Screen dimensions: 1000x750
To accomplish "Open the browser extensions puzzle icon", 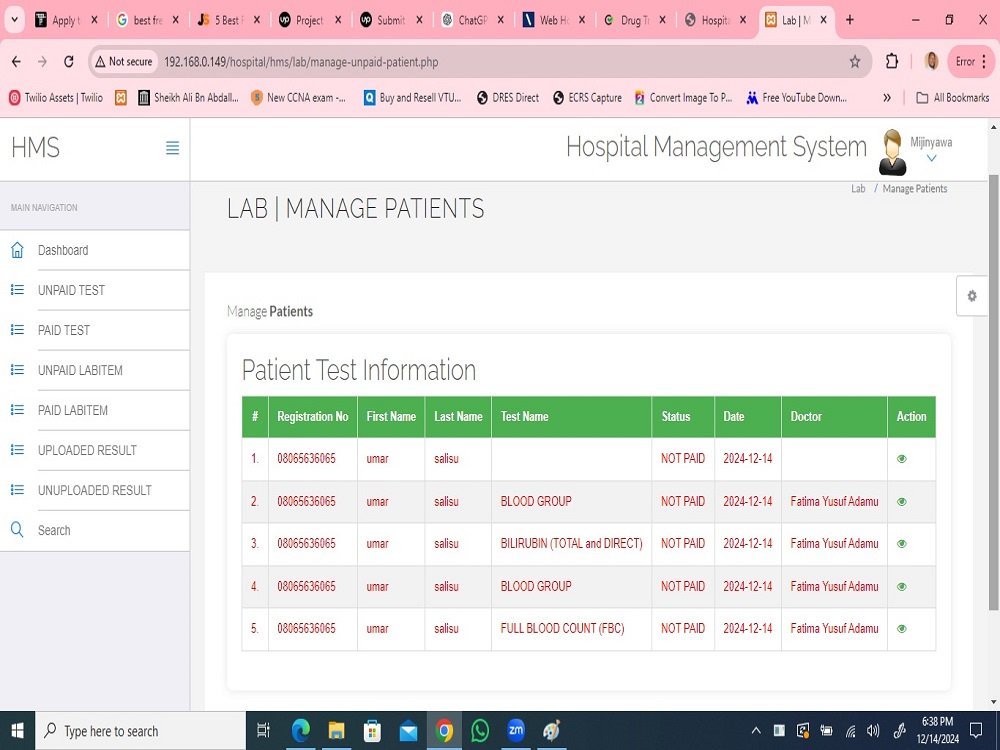I will 892,62.
